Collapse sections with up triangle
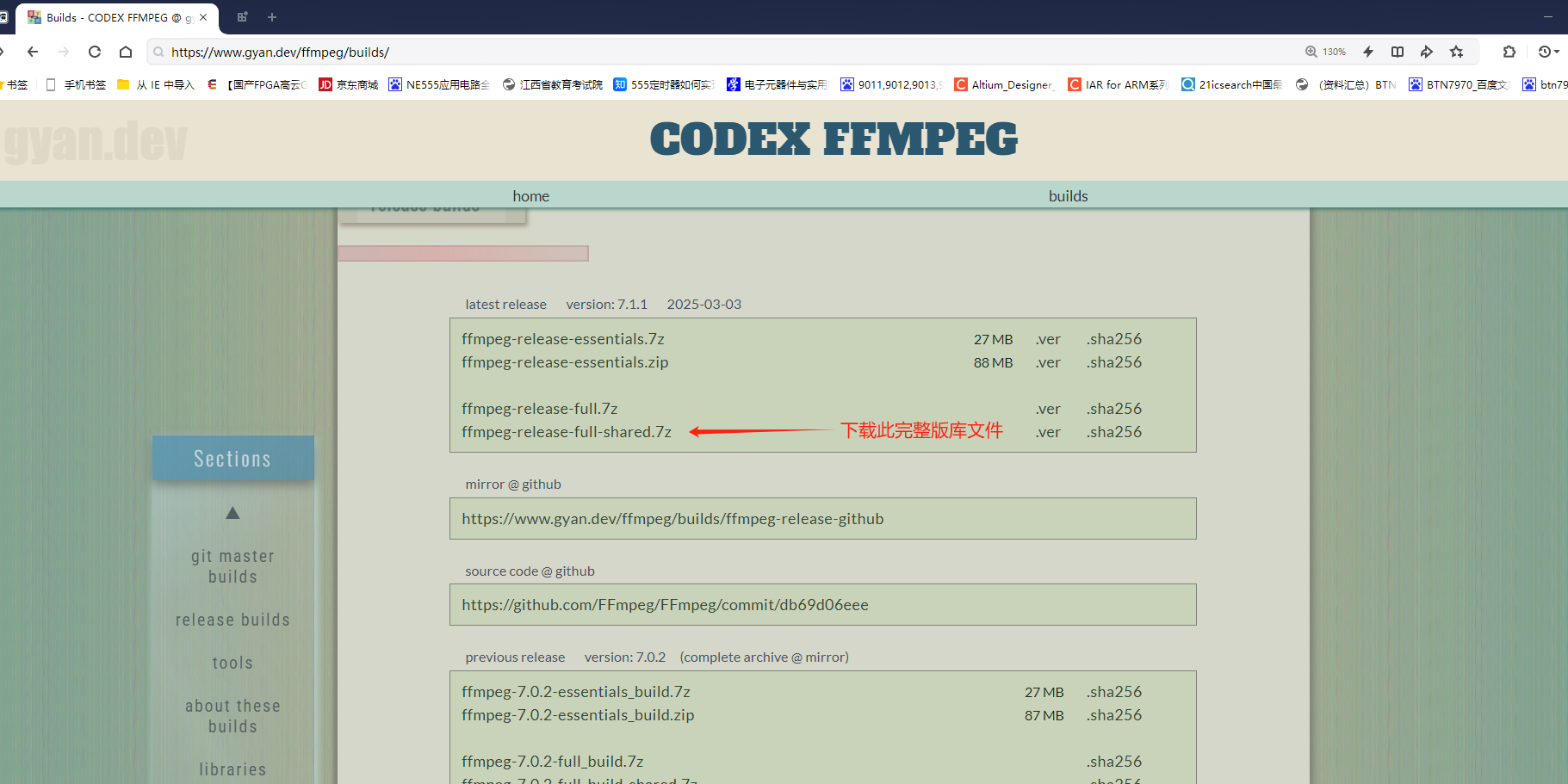This screenshot has width=1568, height=784. click(x=232, y=513)
